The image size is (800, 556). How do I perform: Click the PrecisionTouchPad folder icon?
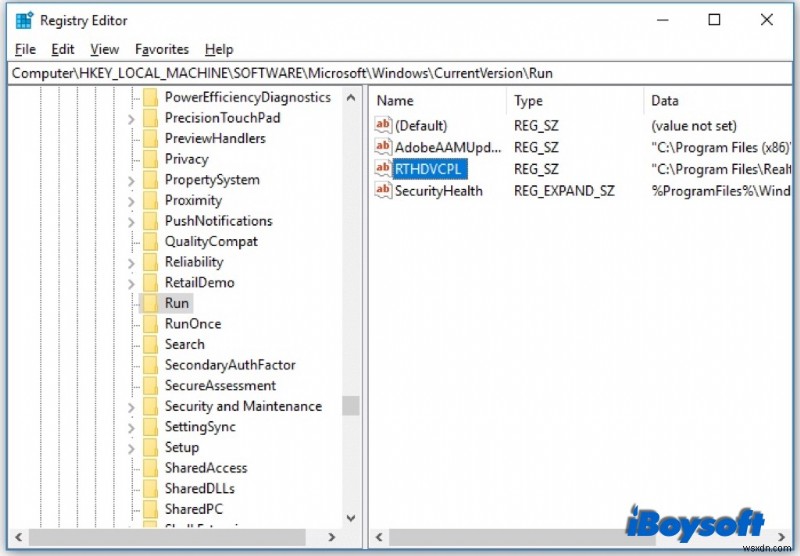(151, 118)
